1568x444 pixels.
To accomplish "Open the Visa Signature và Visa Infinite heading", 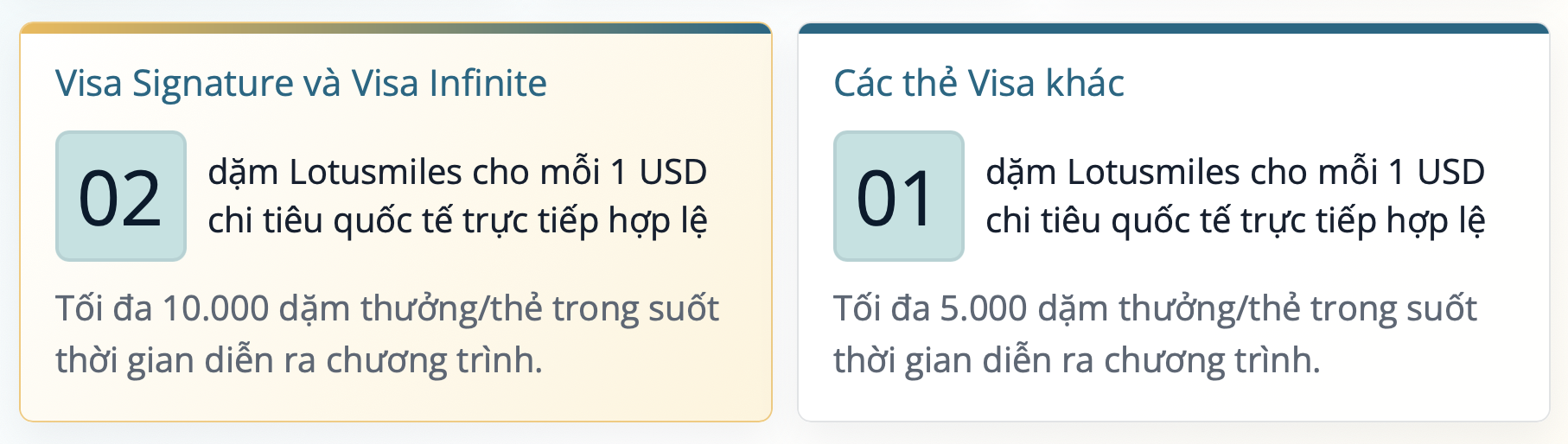I will [x=301, y=84].
